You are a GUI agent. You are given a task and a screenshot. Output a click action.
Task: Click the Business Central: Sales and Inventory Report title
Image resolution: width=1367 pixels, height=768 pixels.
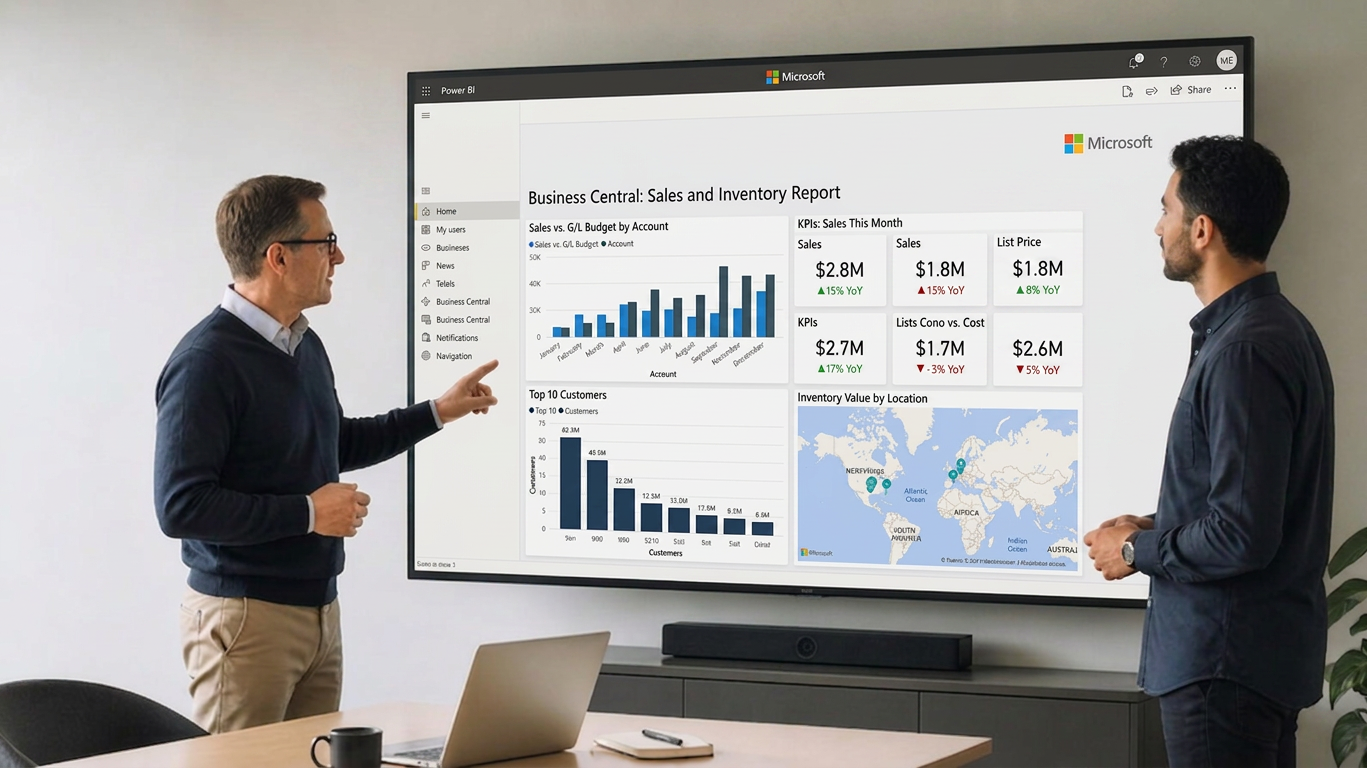click(684, 195)
